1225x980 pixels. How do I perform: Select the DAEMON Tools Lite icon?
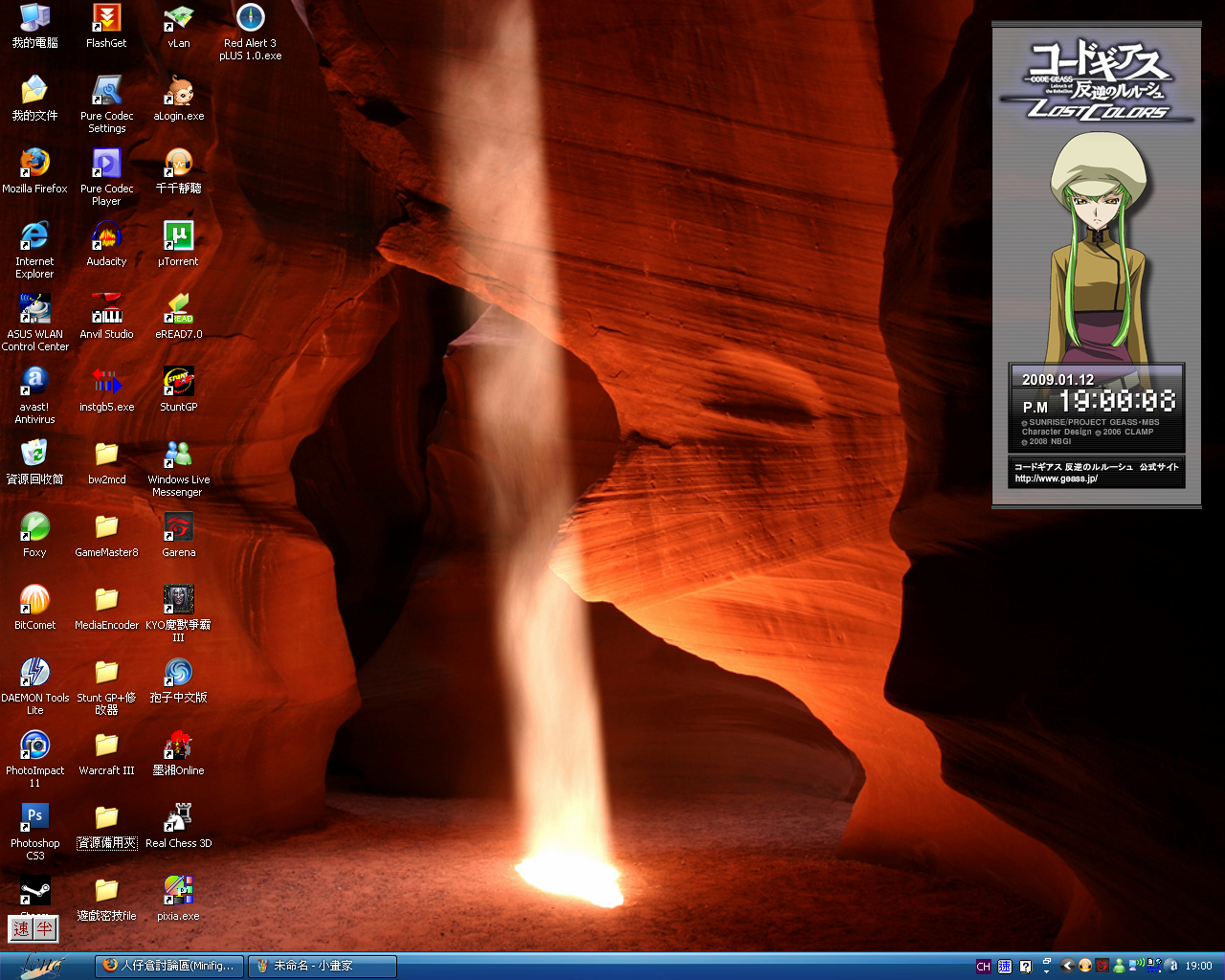click(x=34, y=673)
